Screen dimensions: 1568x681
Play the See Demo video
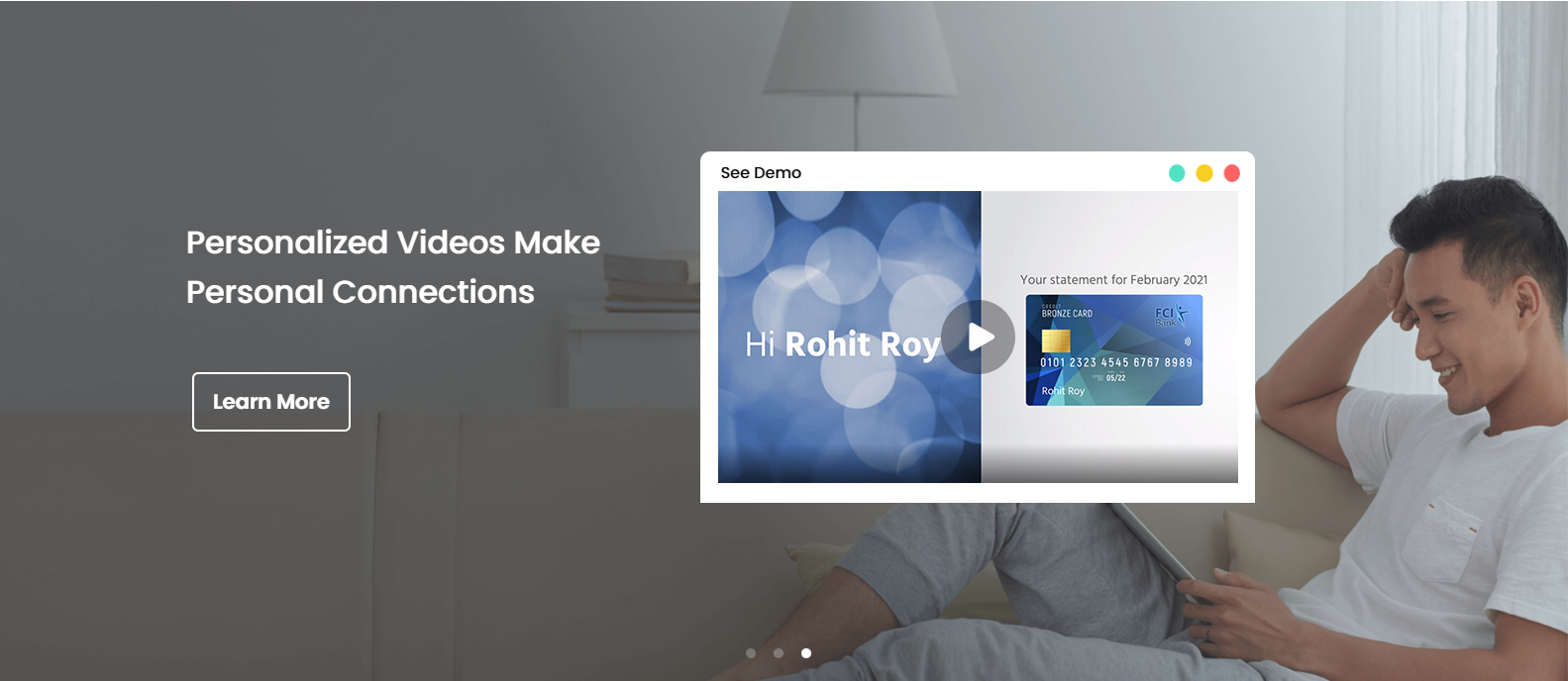click(x=978, y=338)
